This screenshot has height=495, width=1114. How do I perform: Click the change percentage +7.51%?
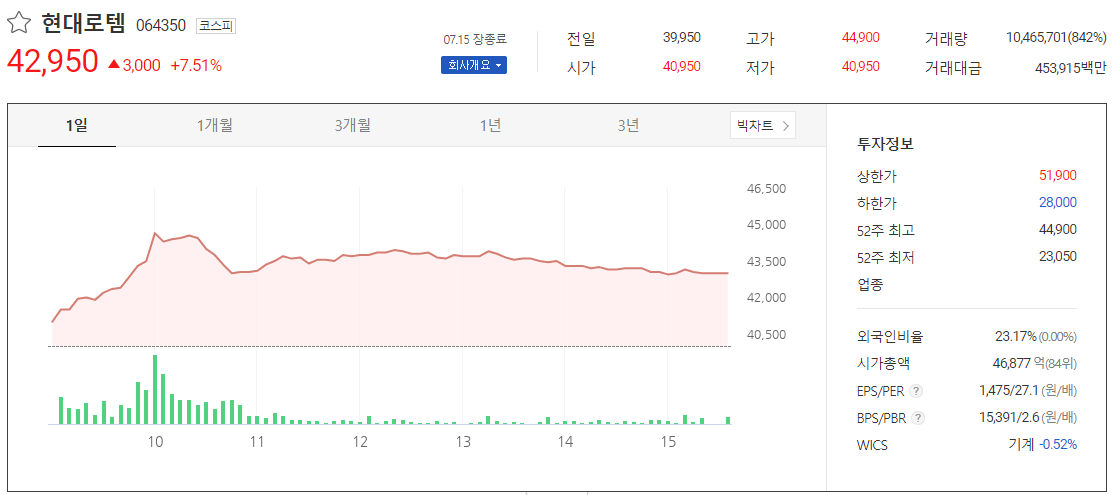tap(196, 66)
